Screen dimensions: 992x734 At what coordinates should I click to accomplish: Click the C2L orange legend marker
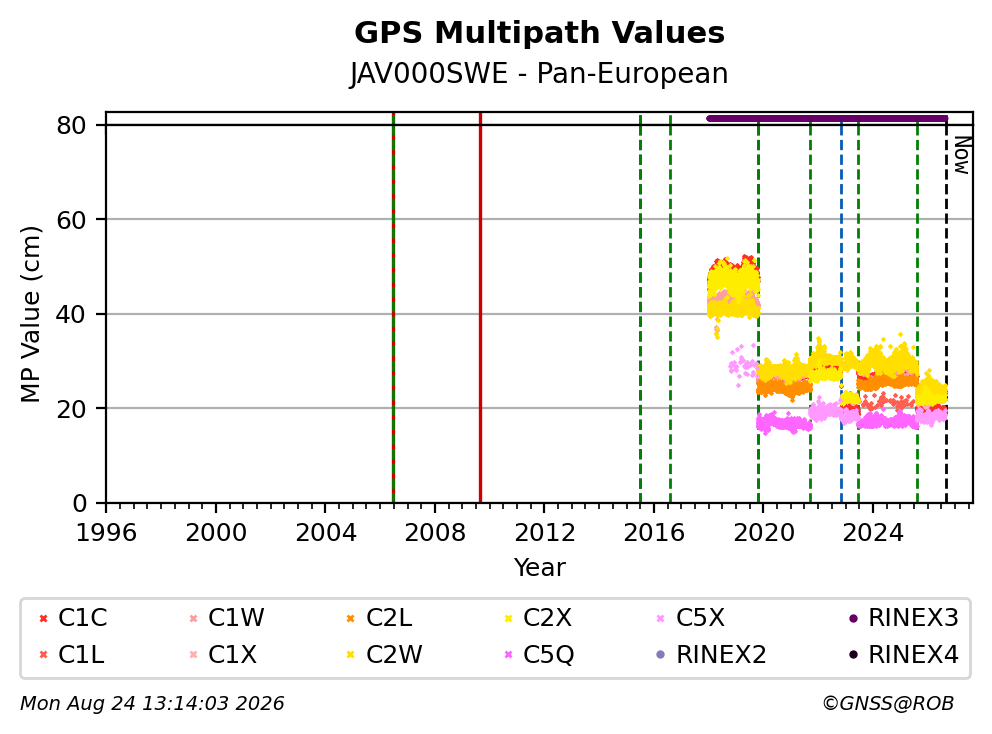point(350,618)
